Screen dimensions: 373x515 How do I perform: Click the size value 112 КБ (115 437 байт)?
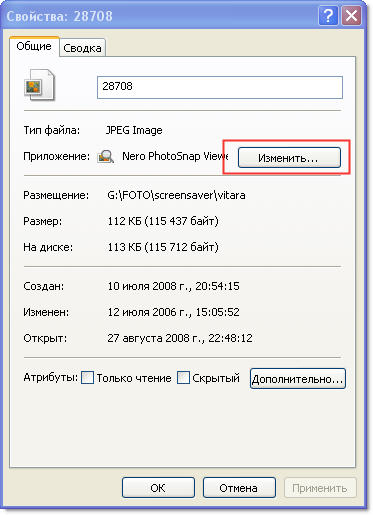coord(163,221)
